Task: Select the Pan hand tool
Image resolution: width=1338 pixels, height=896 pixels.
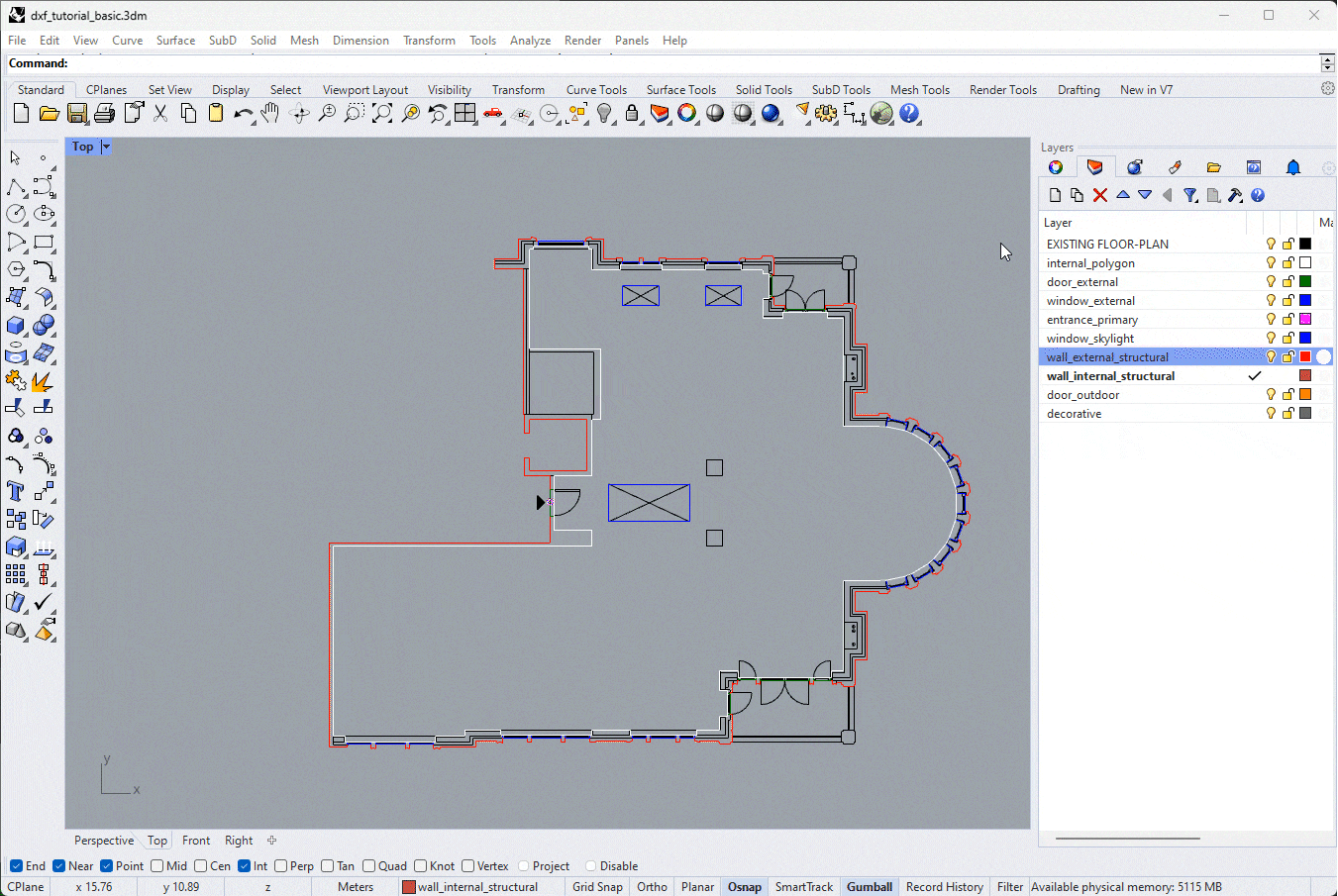Action: [x=270, y=114]
